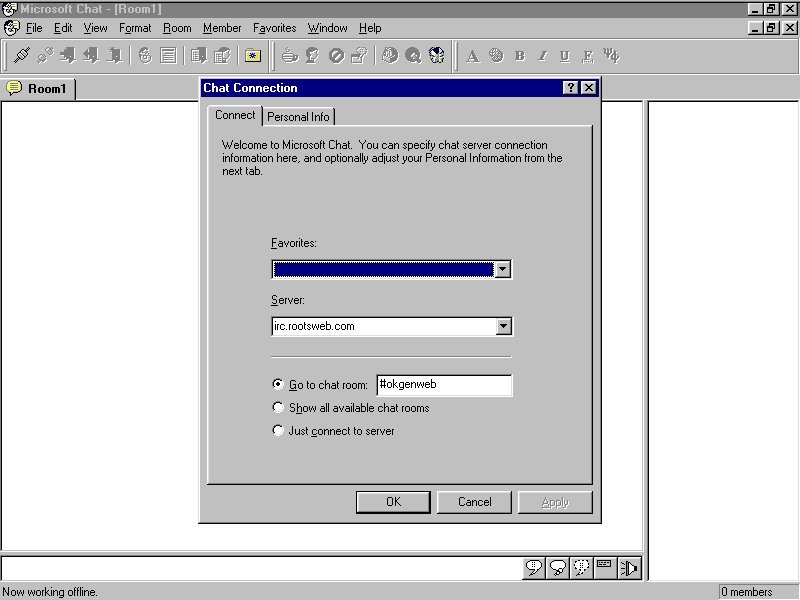Screen dimensions: 800x600
Task: Click the Ignore member icon
Action: (x=336, y=55)
